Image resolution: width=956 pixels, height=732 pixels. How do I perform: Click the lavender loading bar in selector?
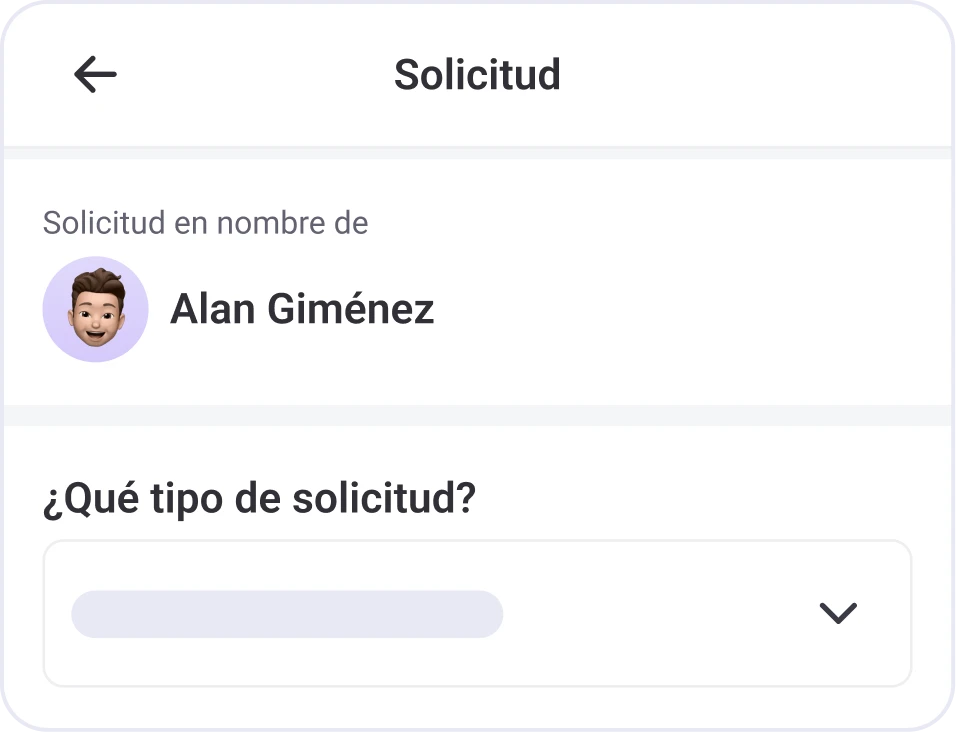(287, 613)
